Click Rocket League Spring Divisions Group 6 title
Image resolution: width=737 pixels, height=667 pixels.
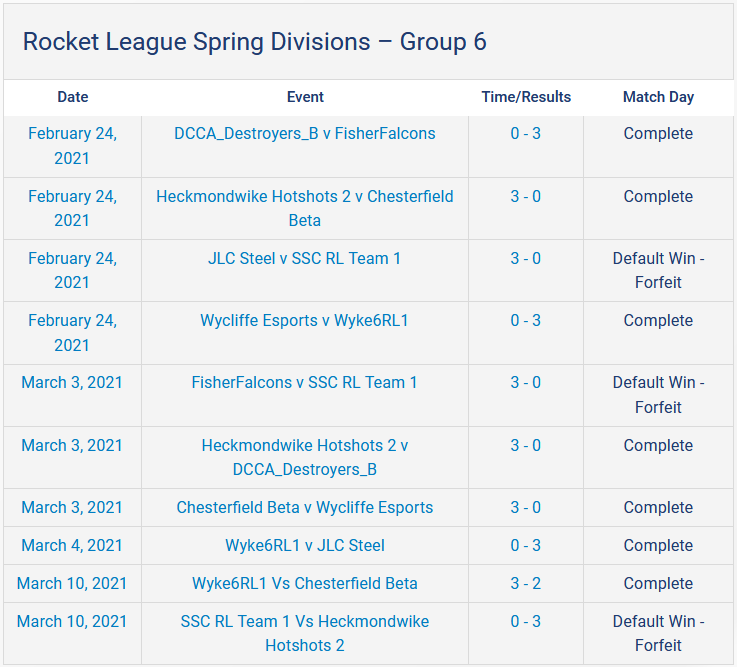tap(254, 42)
